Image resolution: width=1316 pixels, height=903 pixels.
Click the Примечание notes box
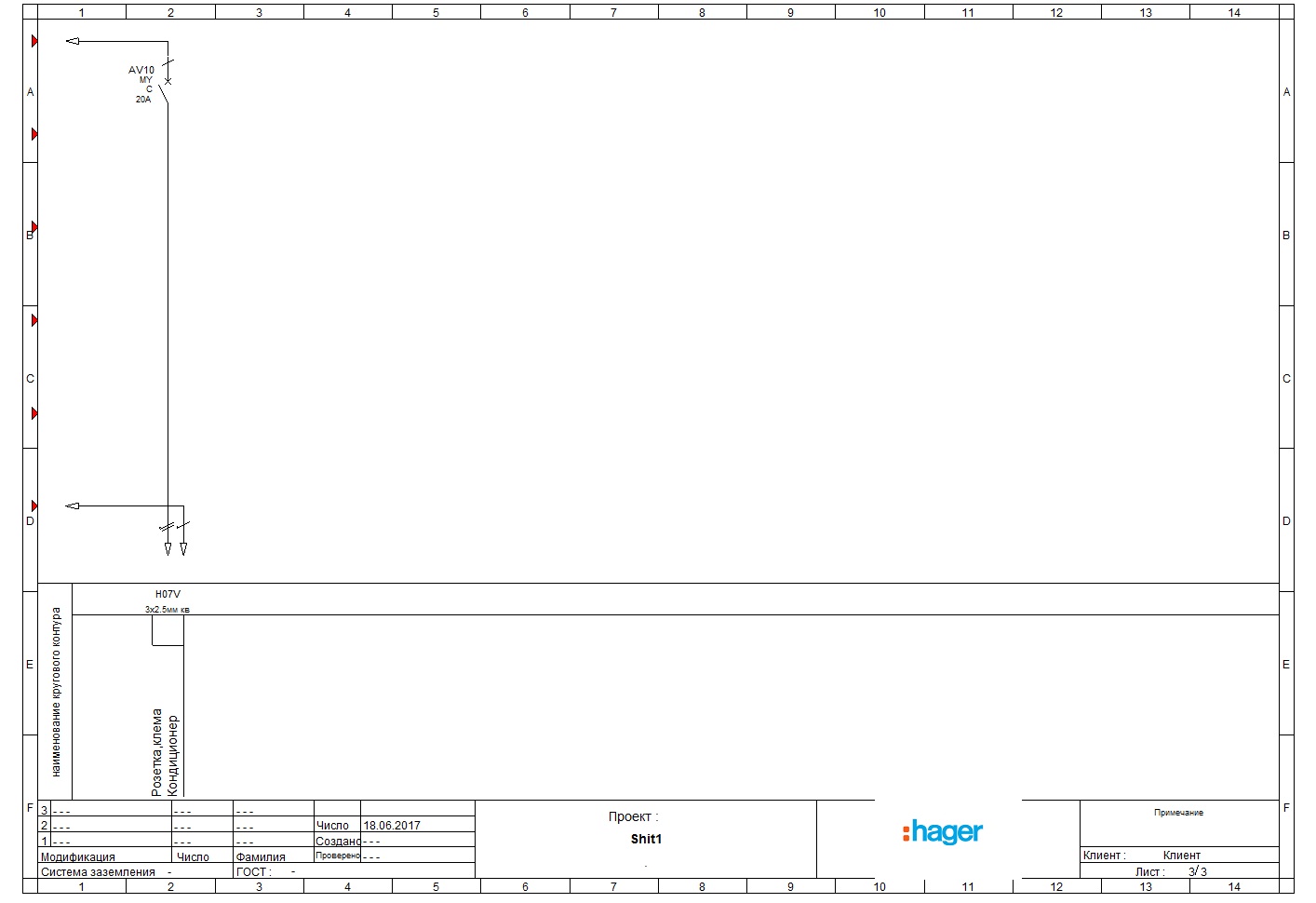coord(1178,813)
